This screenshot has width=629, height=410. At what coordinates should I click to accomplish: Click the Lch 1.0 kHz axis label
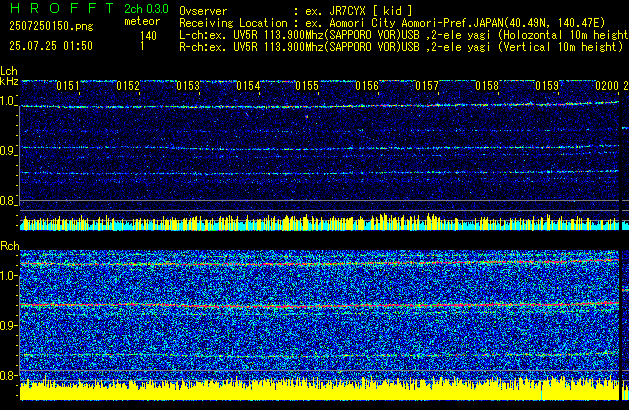click(x=7, y=101)
